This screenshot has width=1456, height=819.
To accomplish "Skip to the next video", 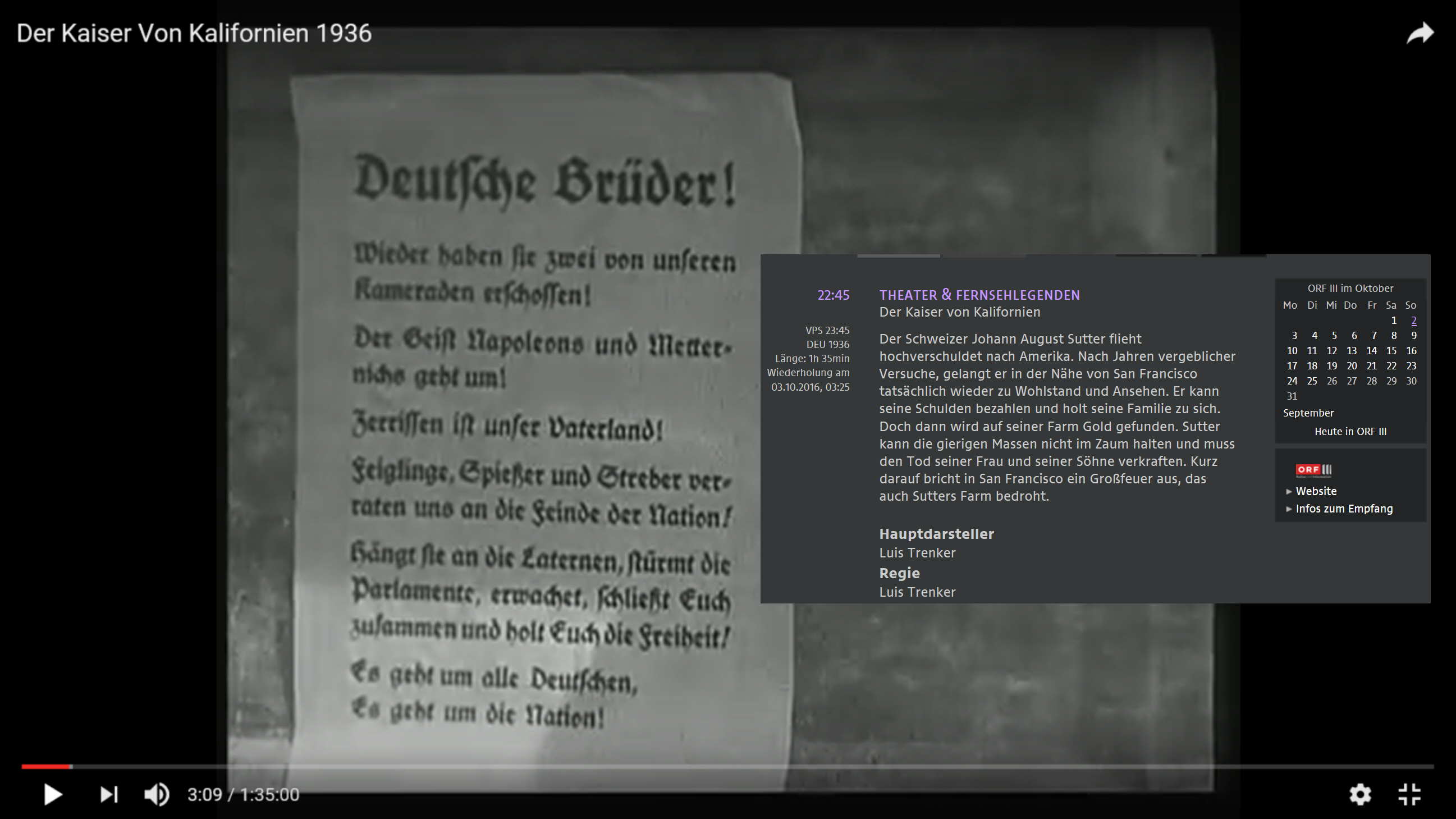I will (108, 794).
